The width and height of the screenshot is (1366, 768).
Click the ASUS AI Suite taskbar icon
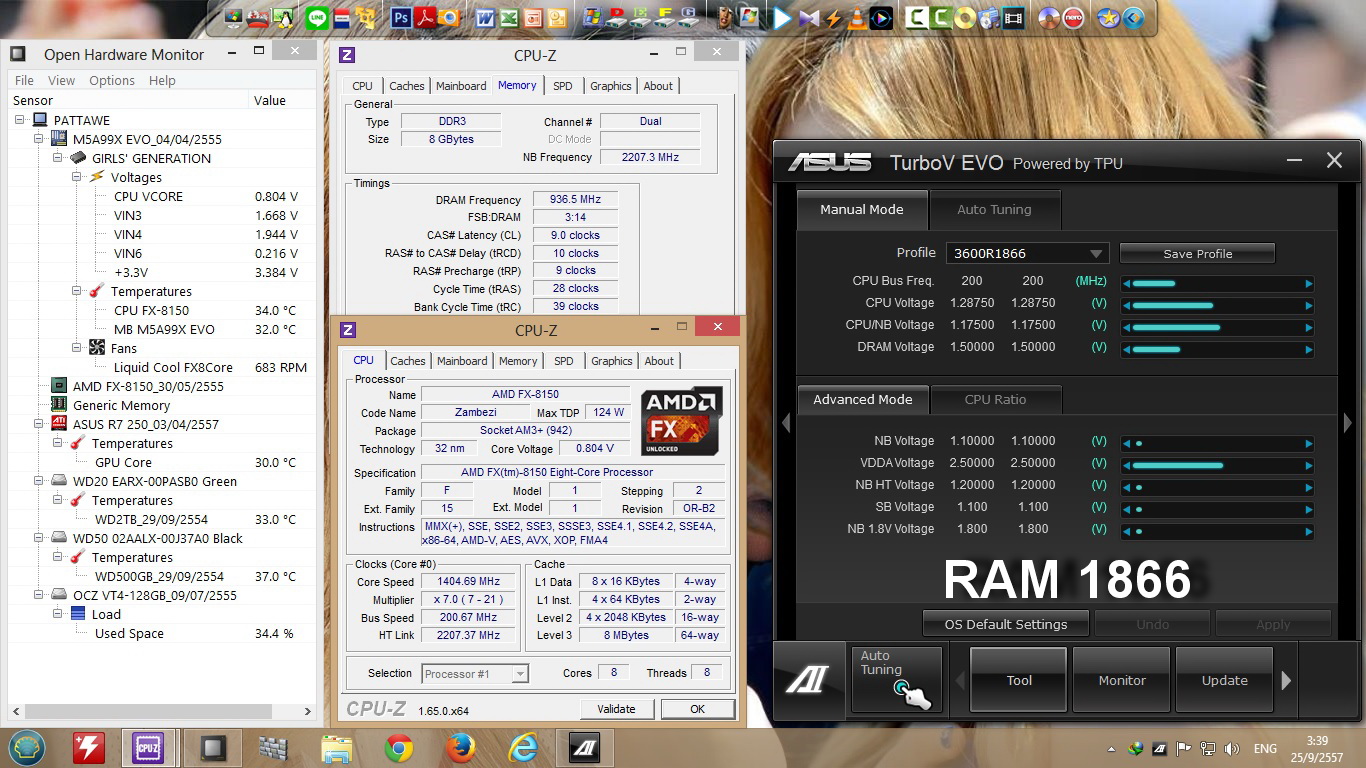tap(585, 748)
